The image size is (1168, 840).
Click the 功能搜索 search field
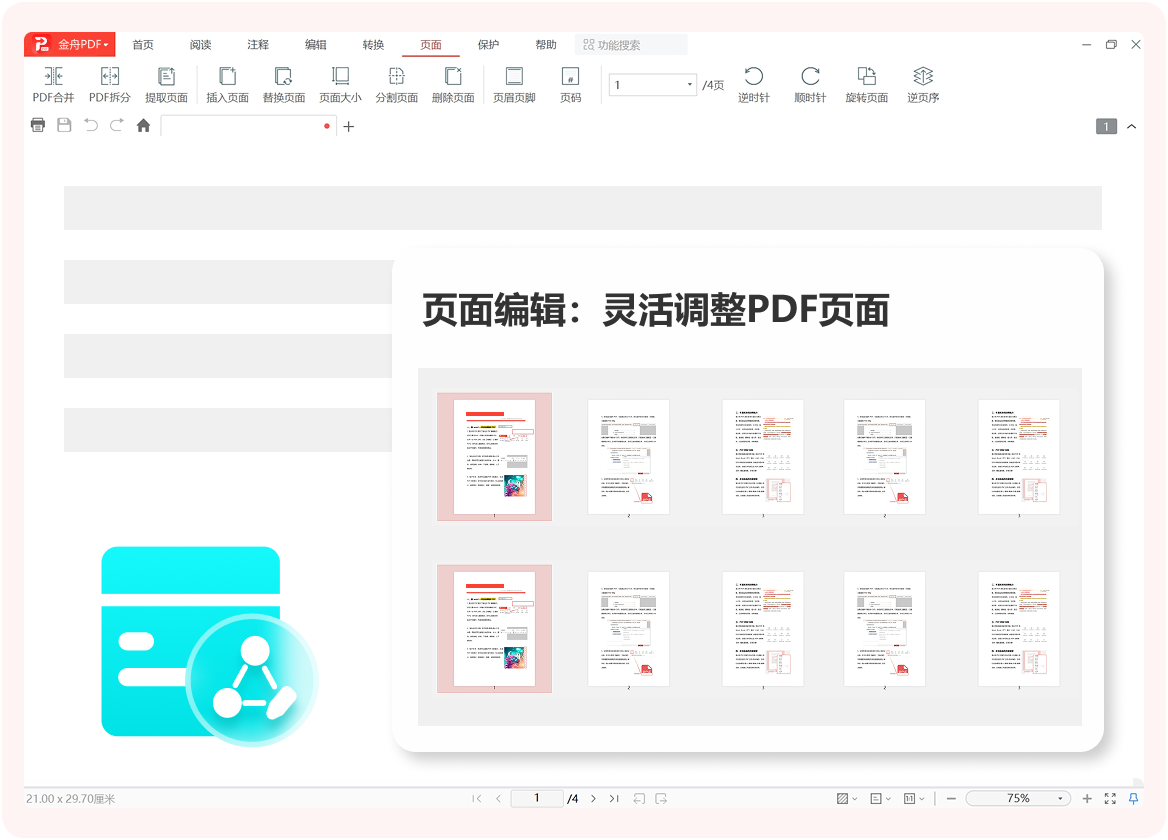[x=631, y=45]
